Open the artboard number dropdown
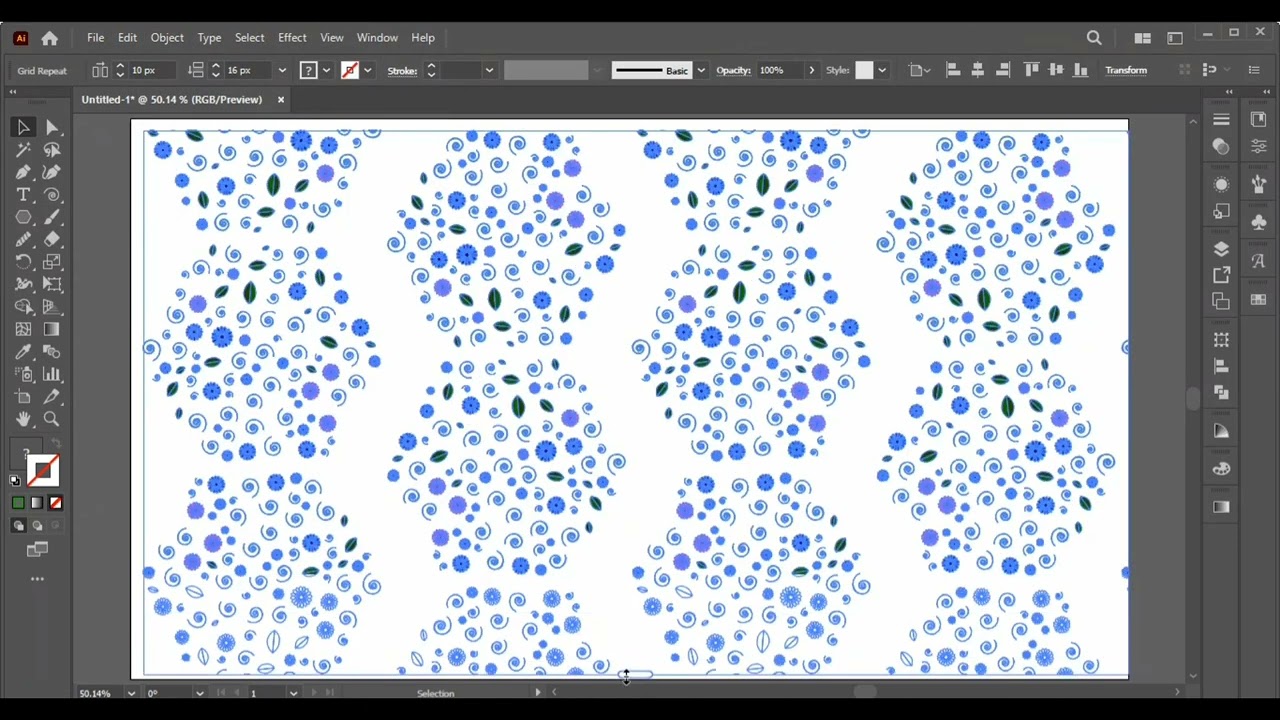This screenshot has height=720, width=1280. click(293, 693)
